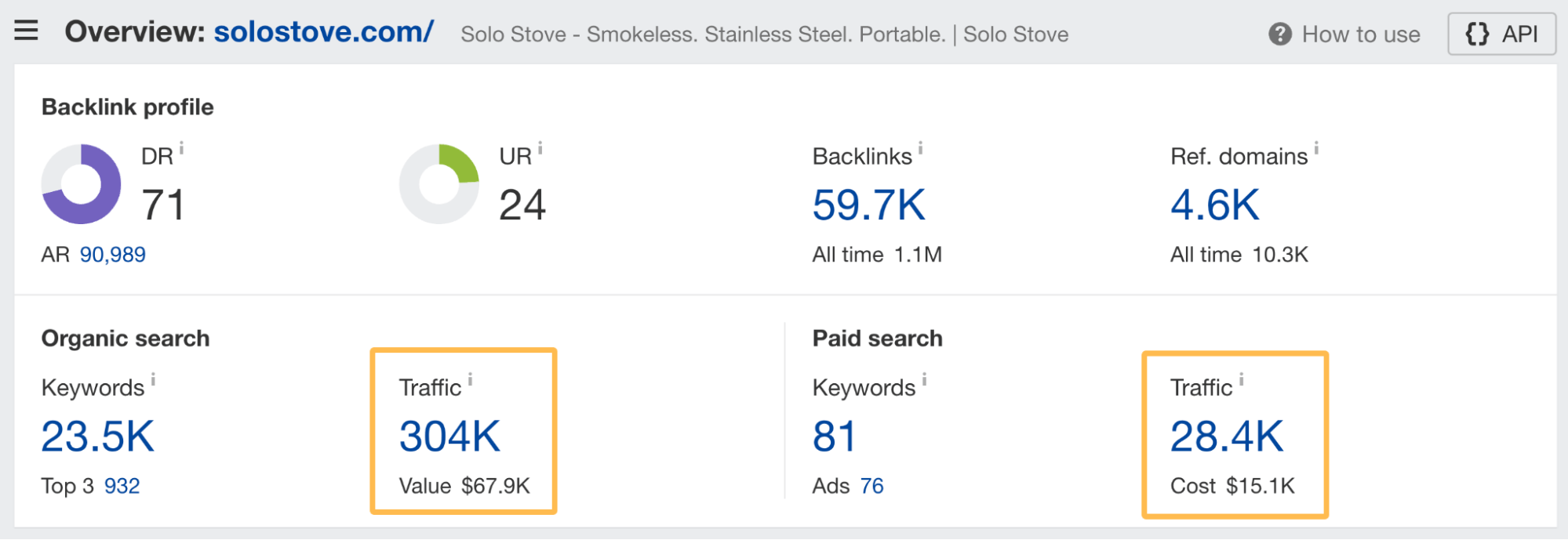Click the question mark help icon
The height and width of the screenshot is (540, 1568).
[x=1279, y=34]
